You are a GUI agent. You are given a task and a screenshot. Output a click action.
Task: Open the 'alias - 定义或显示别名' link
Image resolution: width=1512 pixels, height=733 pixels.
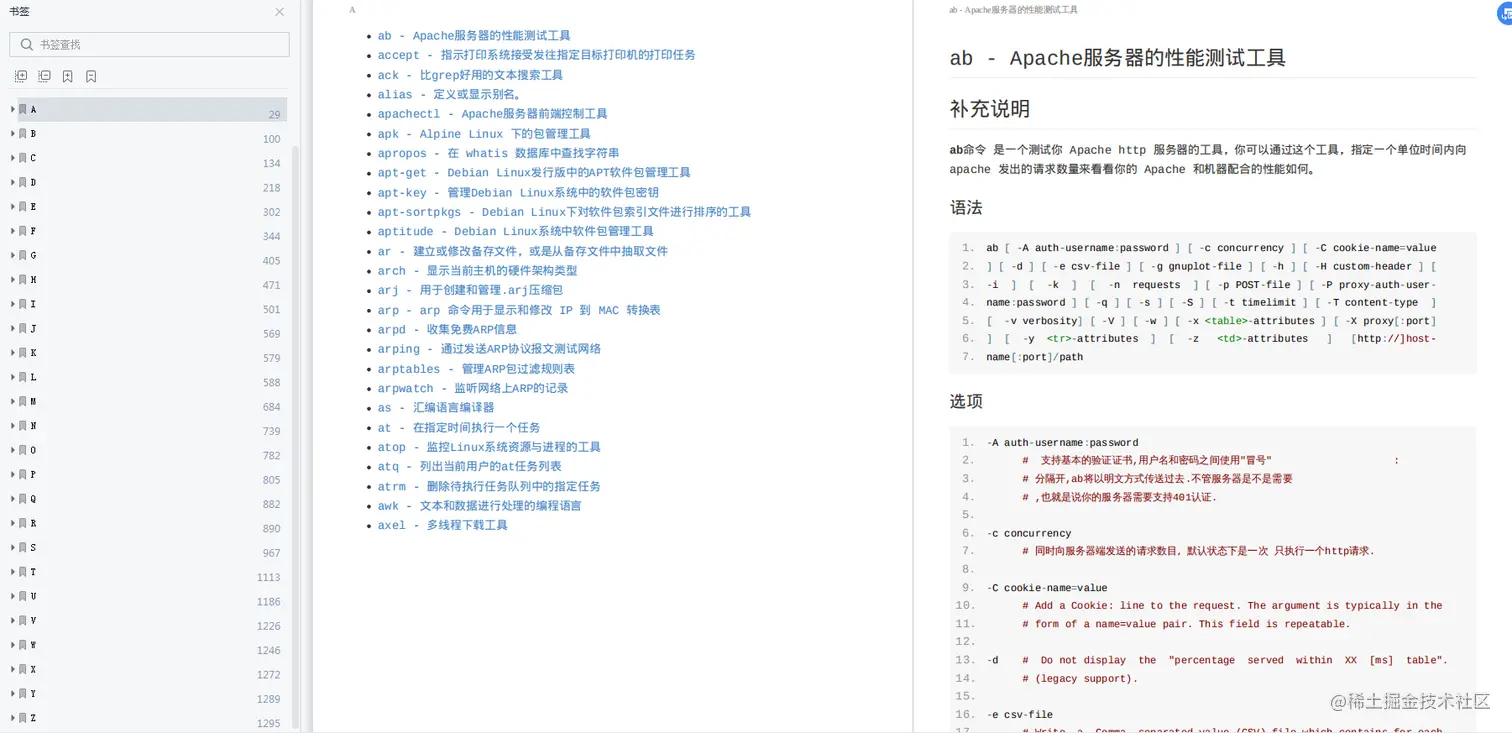tap(449, 94)
